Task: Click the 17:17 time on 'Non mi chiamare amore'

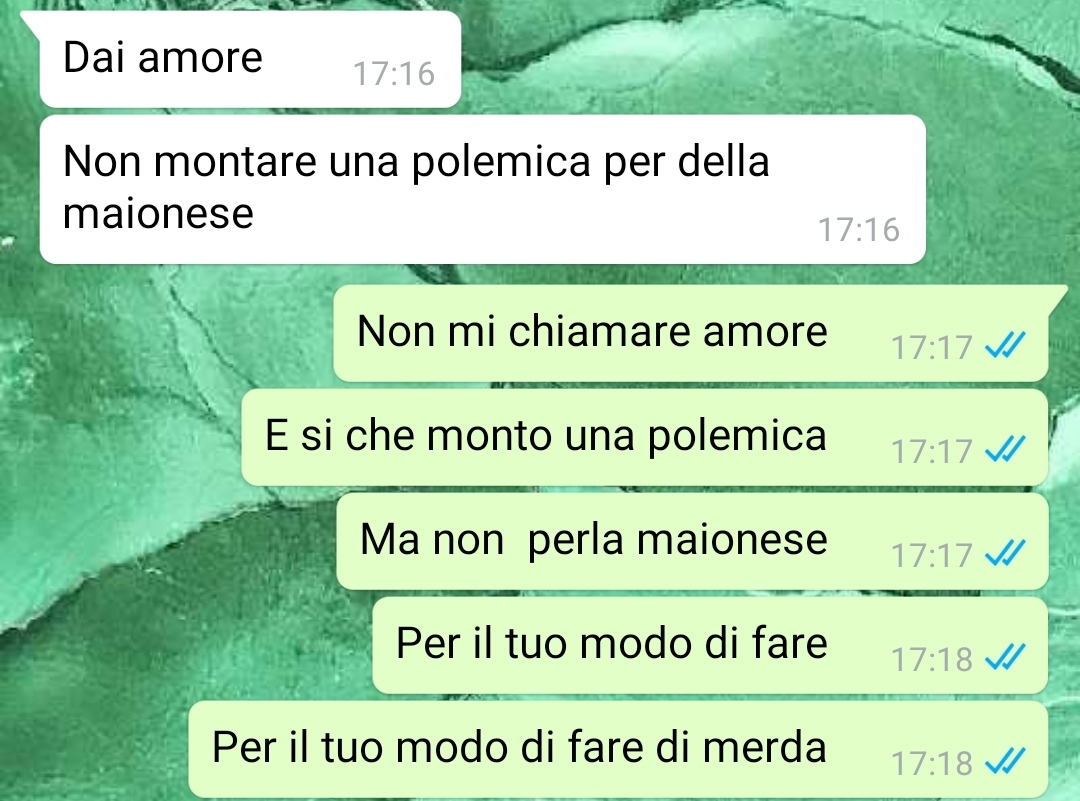Action: (932, 348)
